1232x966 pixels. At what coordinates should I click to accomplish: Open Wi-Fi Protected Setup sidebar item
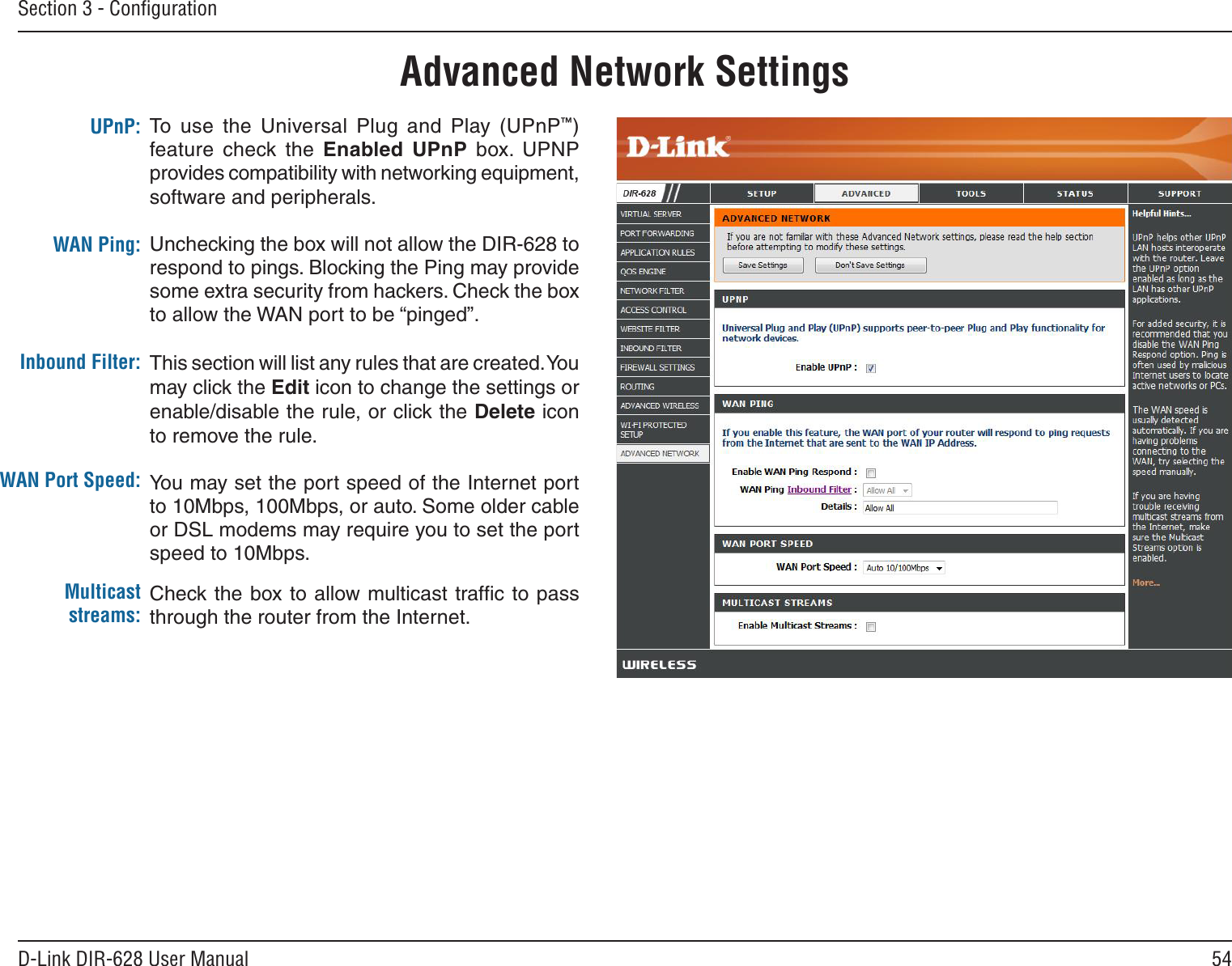pos(663,430)
